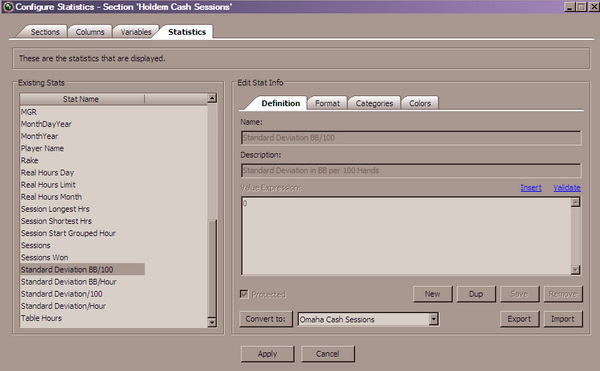
Task: Click the Dup button
Action: (x=476, y=294)
